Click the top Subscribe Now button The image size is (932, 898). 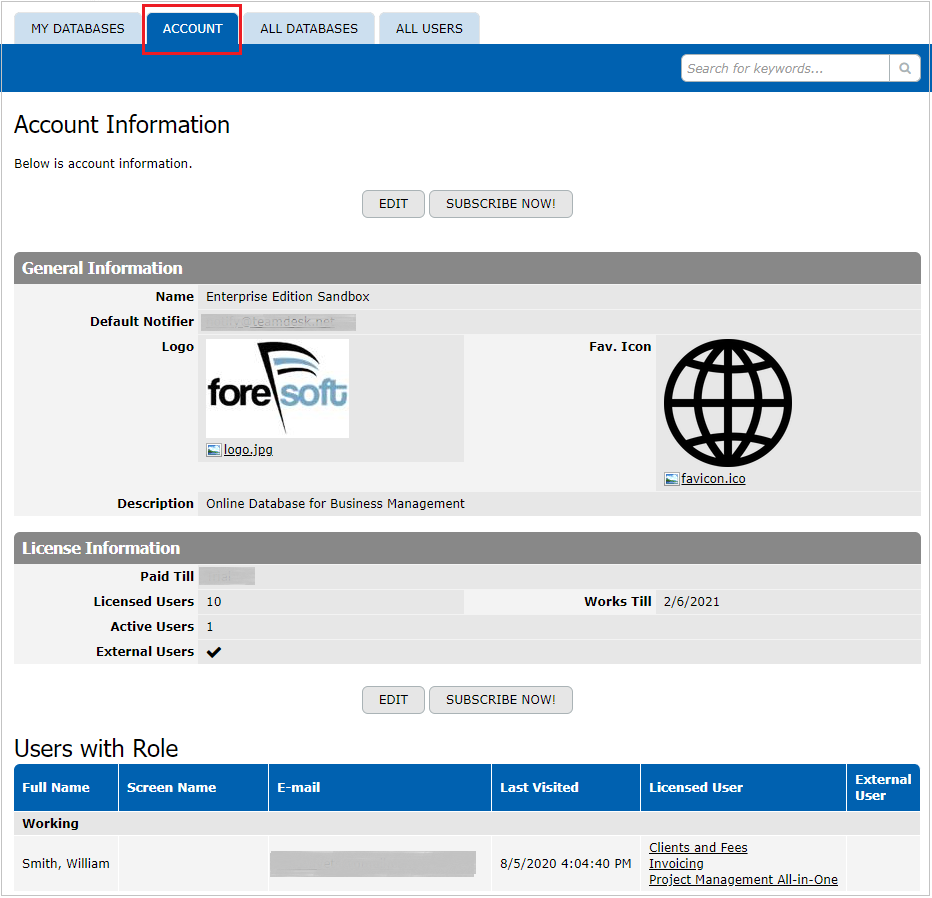[501, 204]
